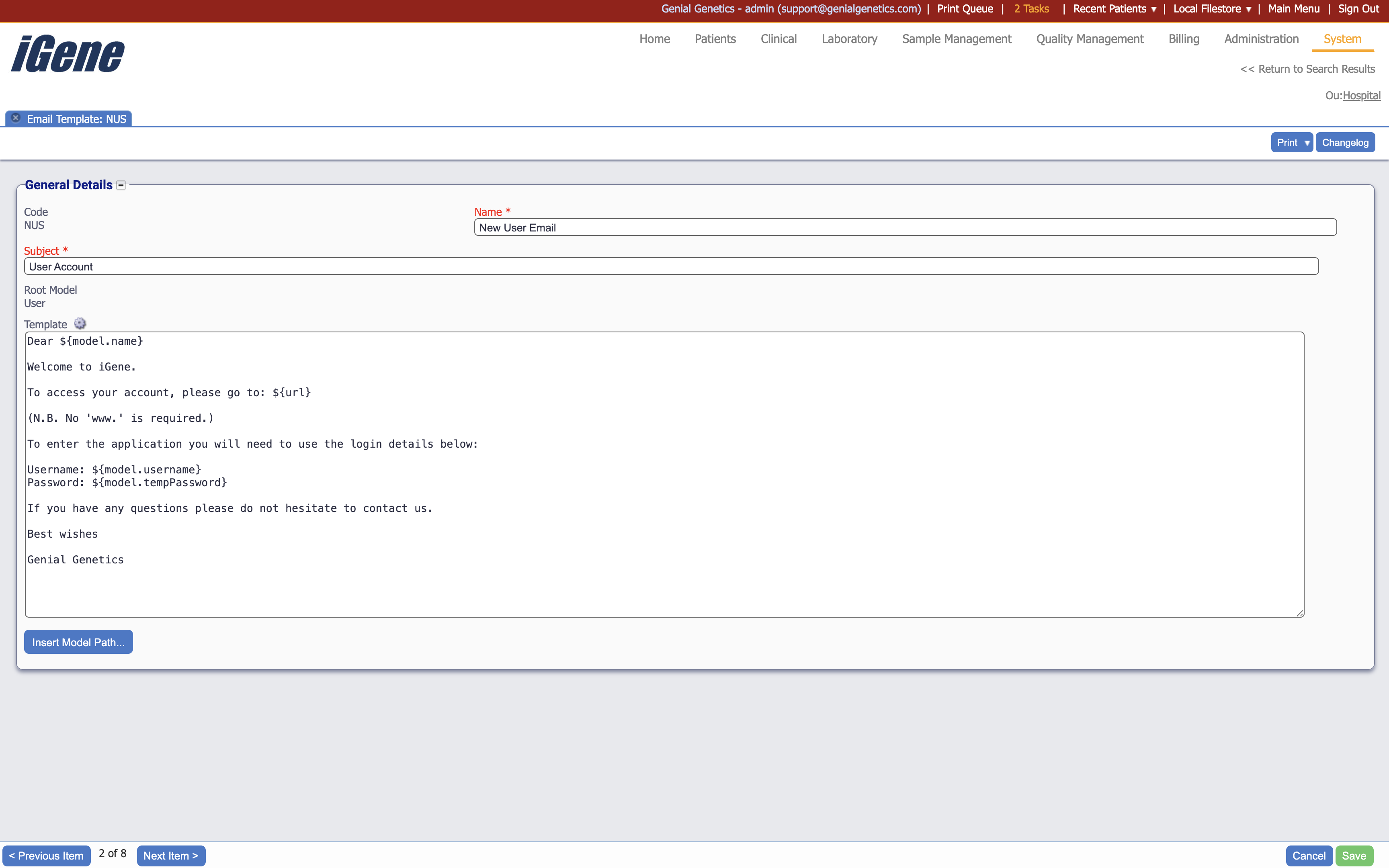Click Insert Model Path button

pyautogui.click(x=78, y=642)
